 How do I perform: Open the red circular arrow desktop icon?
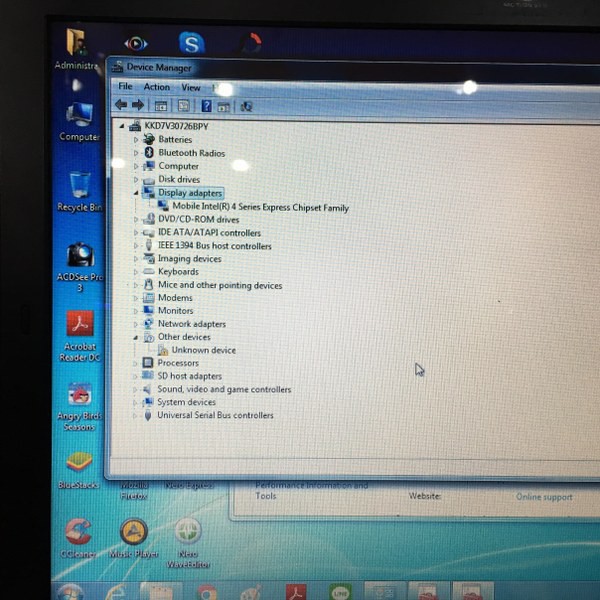[x=252, y=43]
